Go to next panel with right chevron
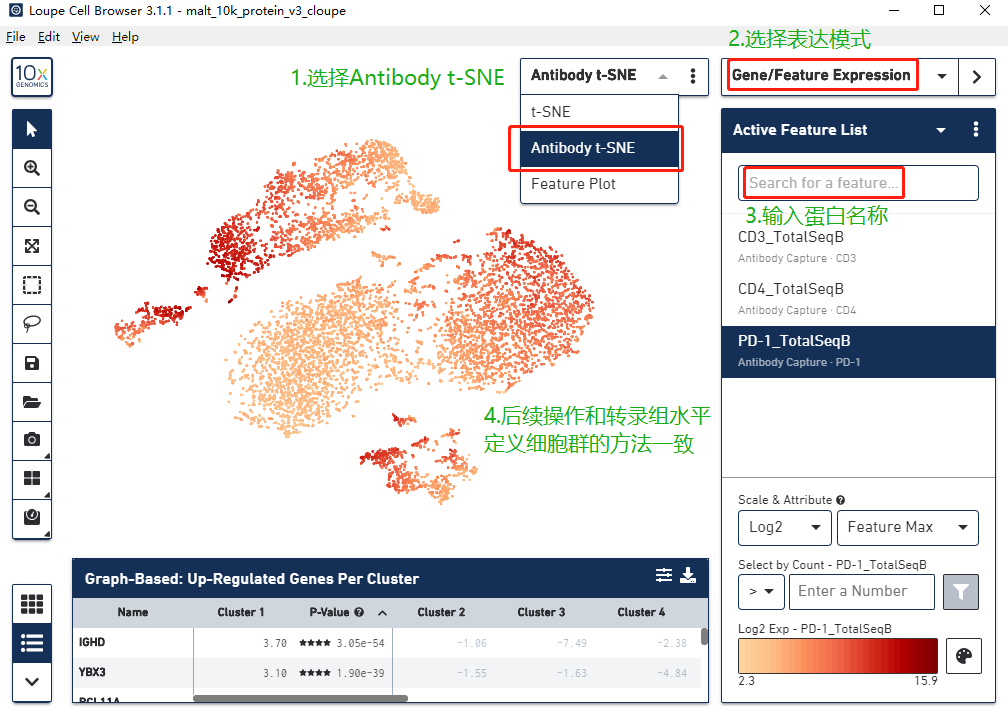The image size is (1008, 715). coord(976,77)
